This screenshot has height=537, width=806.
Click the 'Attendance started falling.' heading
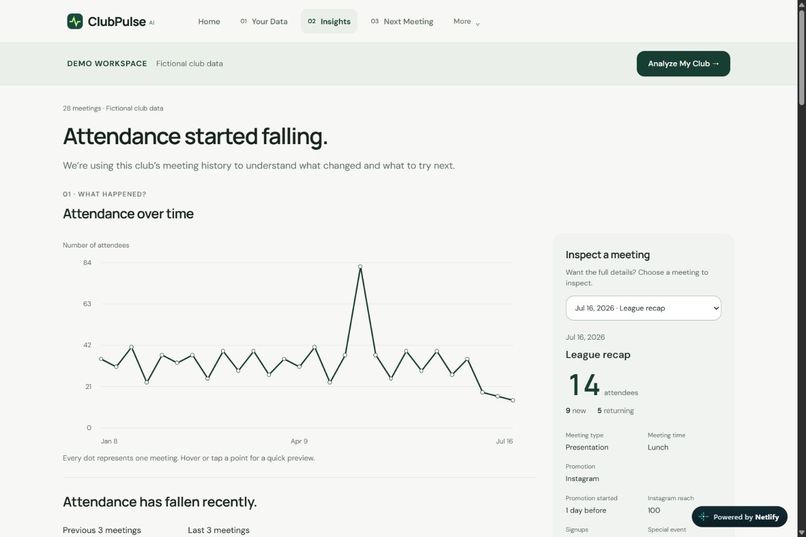point(195,137)
